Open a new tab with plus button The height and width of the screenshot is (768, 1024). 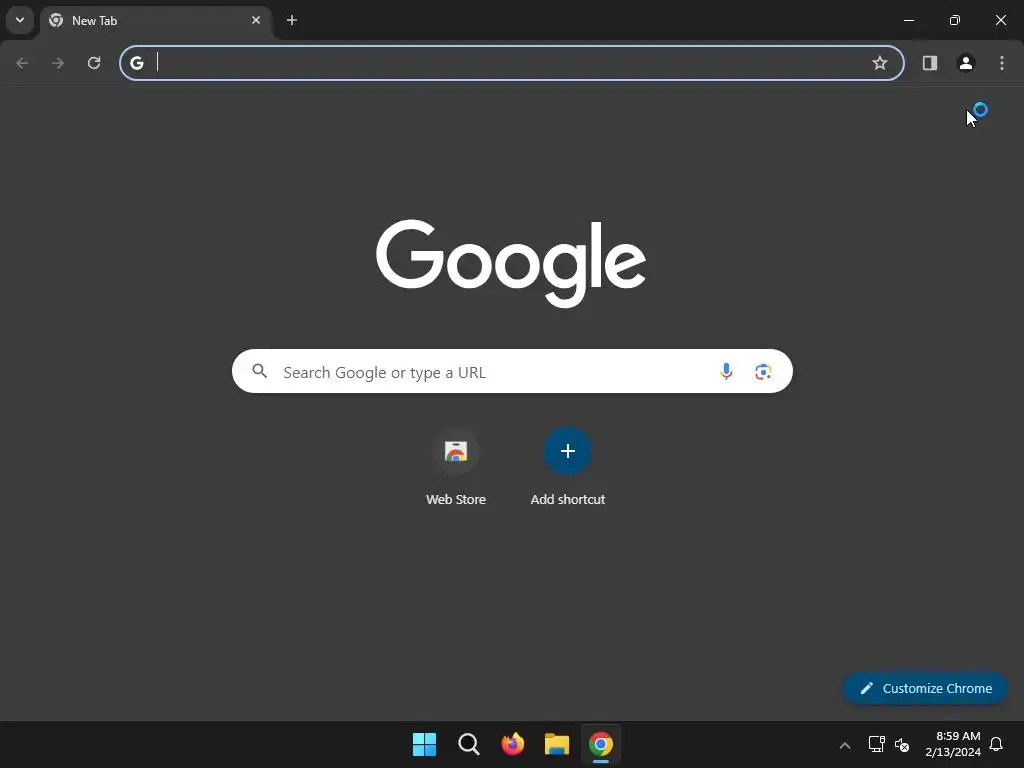(x=292, y=20)
